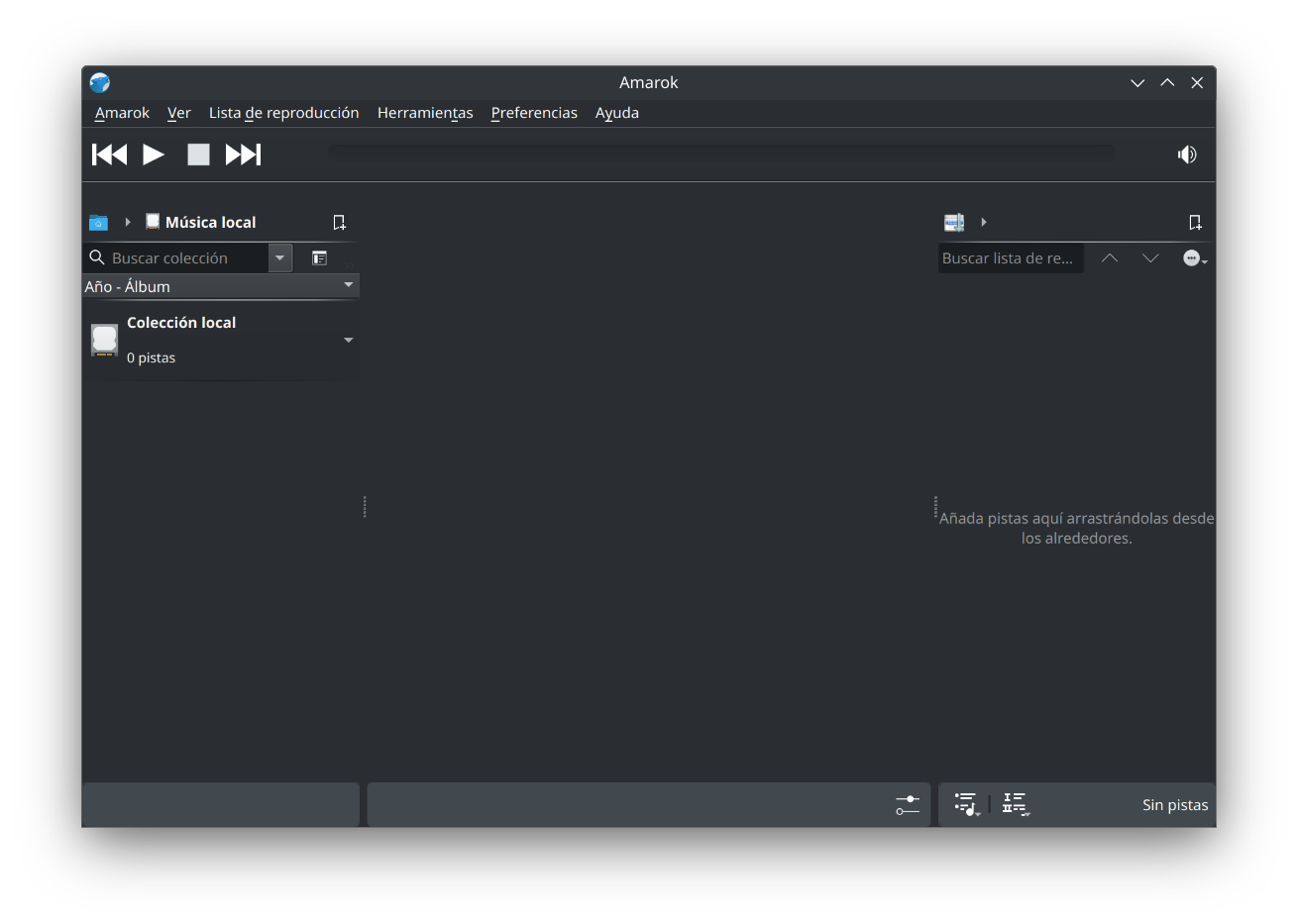Image resolution: width=1298 pixels, height=924 pixels.
Task: Click the 0 pistas count text
Action: (x=151, y=358)
